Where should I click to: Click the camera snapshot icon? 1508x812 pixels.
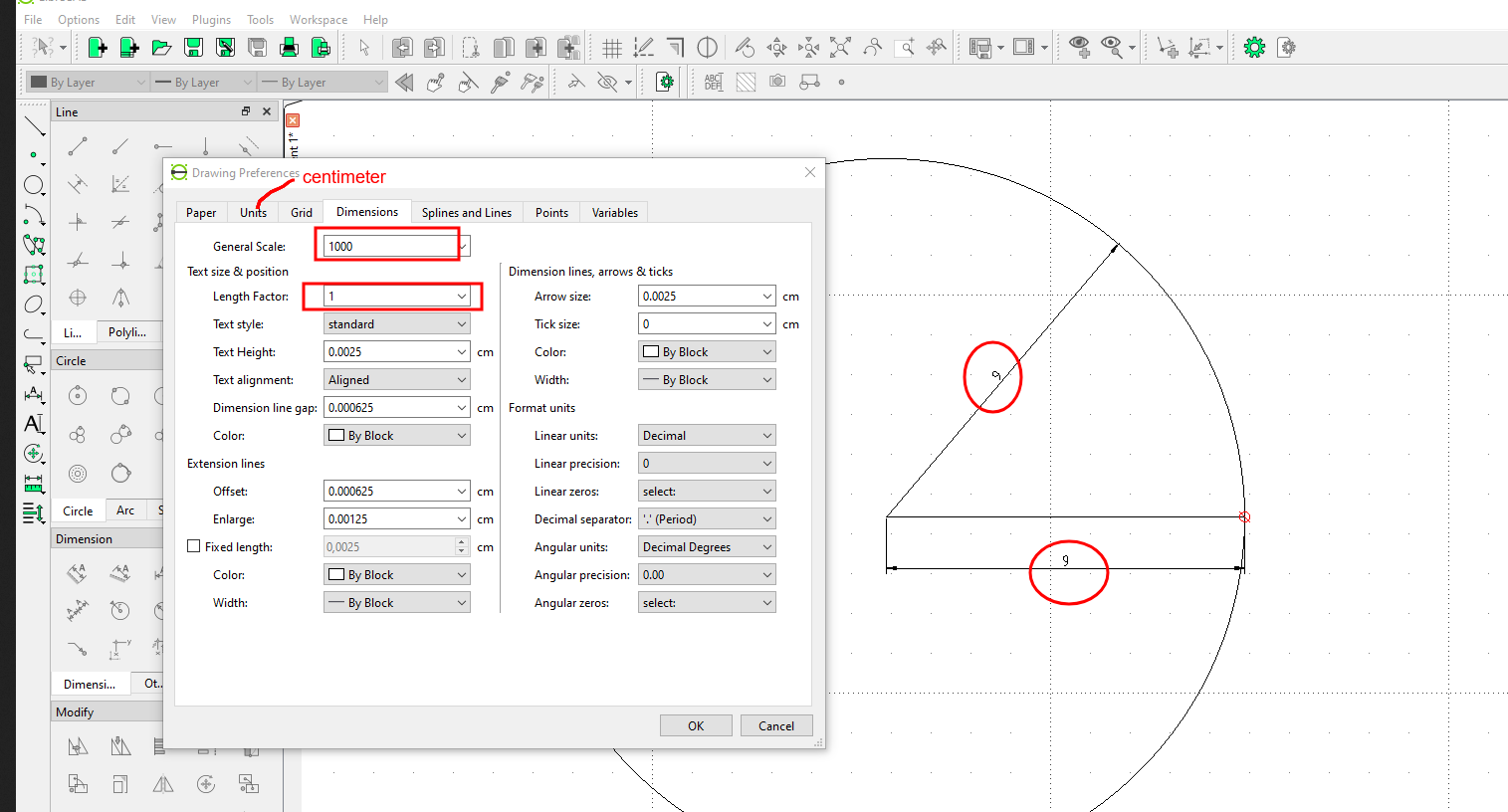777,82
